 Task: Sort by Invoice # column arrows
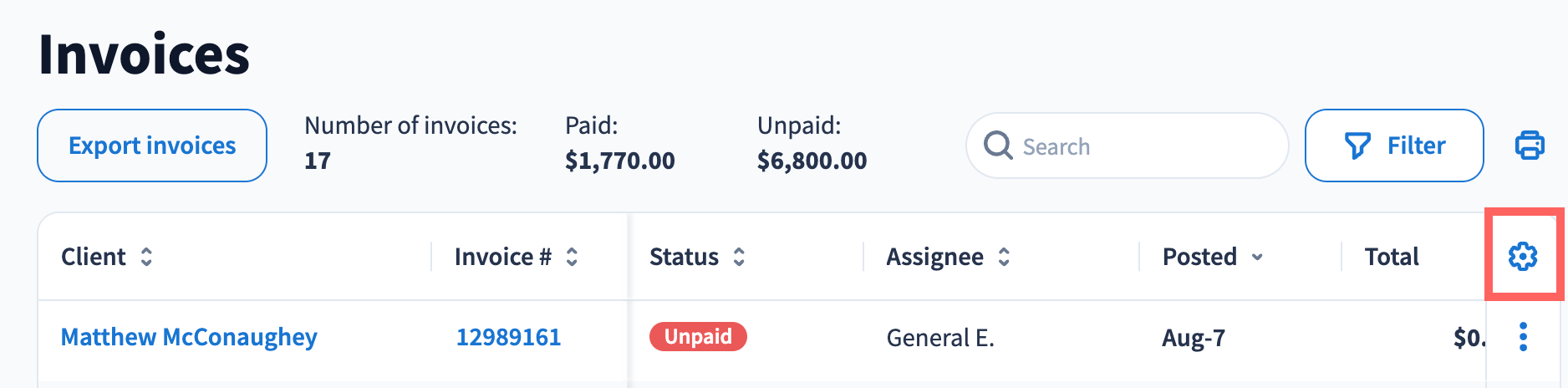(x=572, y=257)
